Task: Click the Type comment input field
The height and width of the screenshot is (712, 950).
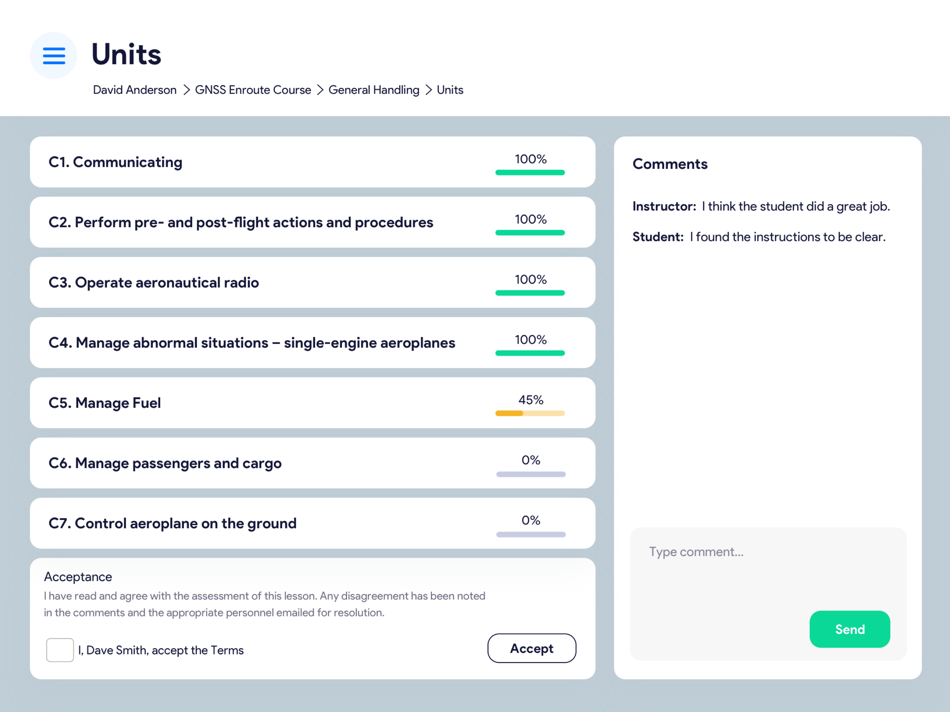Action: (x=768, y=593)
